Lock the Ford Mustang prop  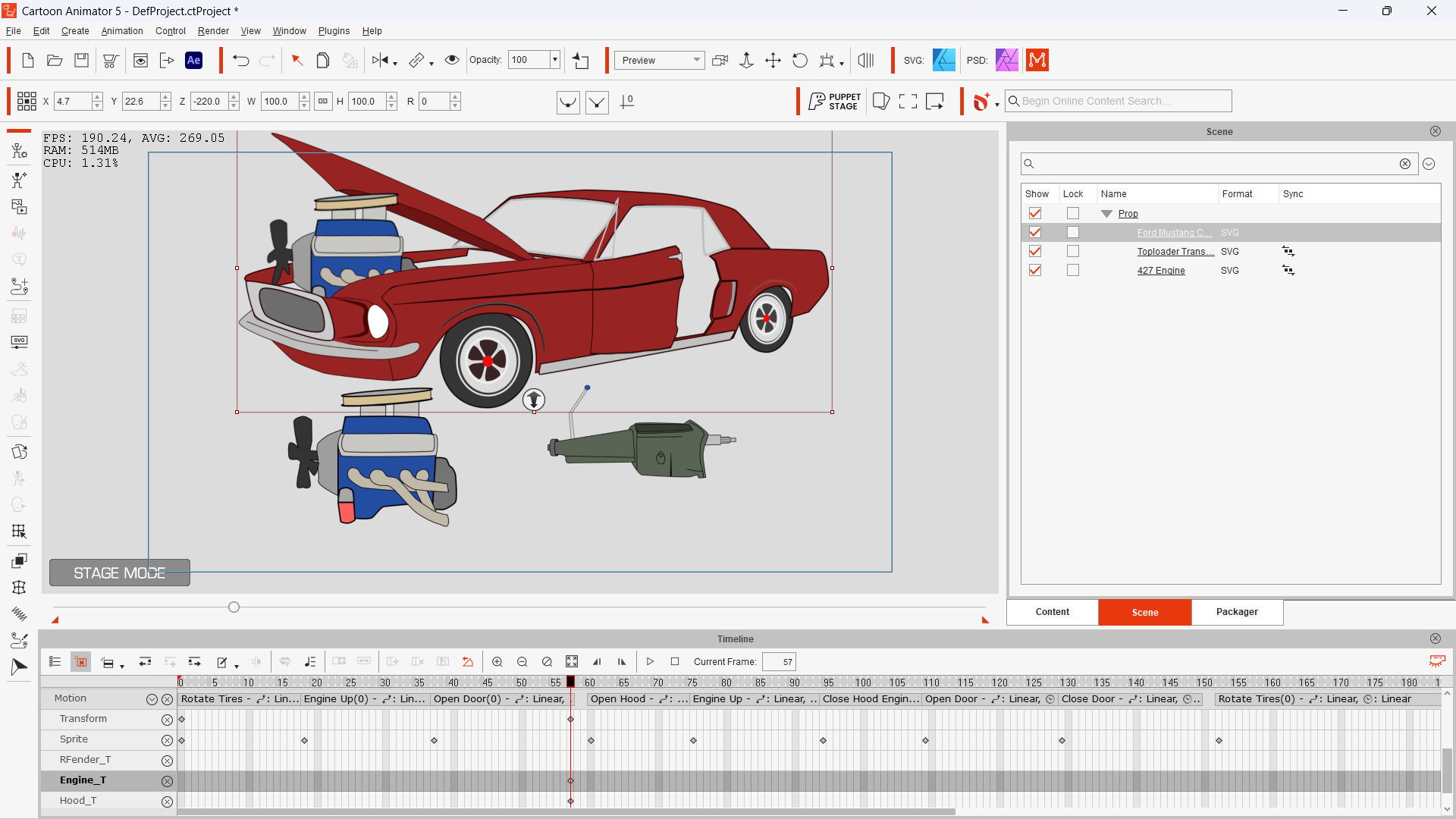click(x=1073, y=233)
